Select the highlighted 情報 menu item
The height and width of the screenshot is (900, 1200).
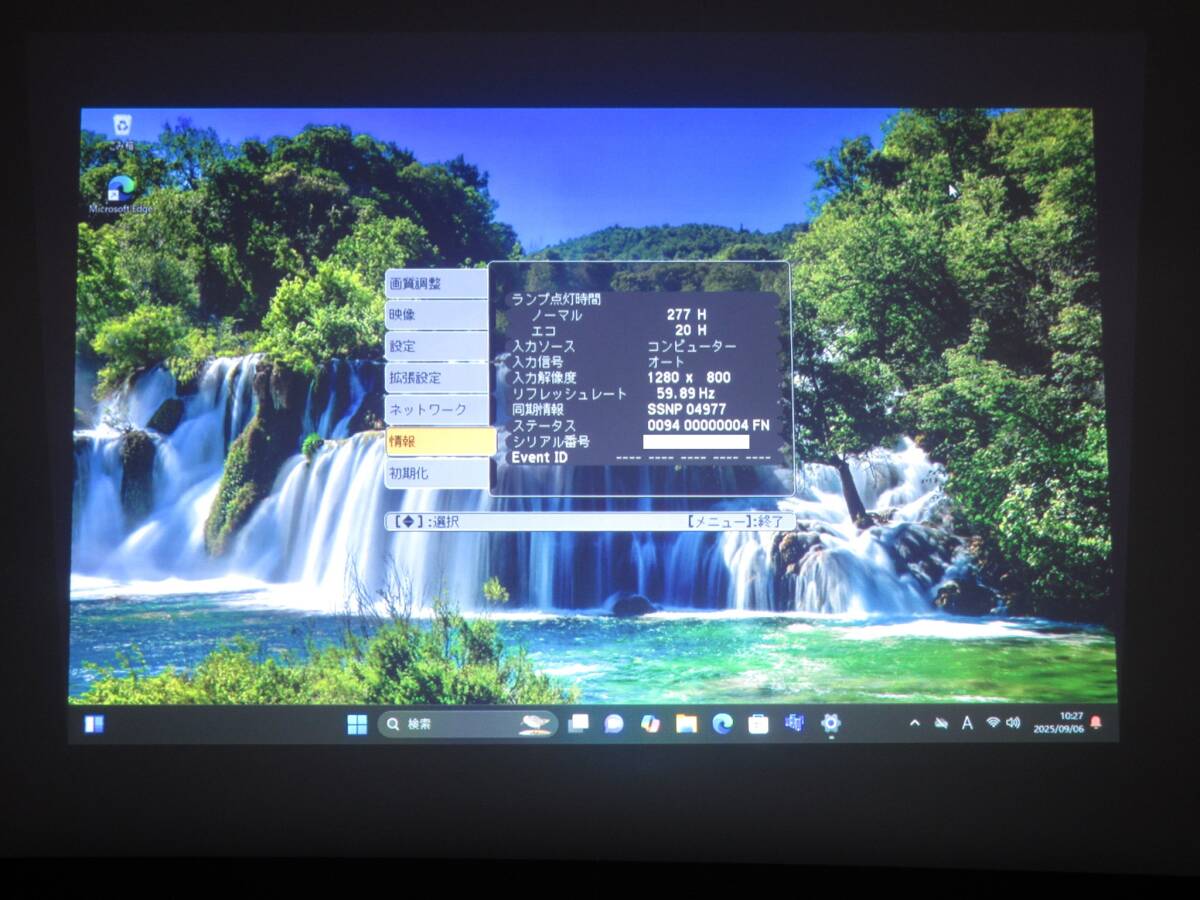tap(440, 441)
